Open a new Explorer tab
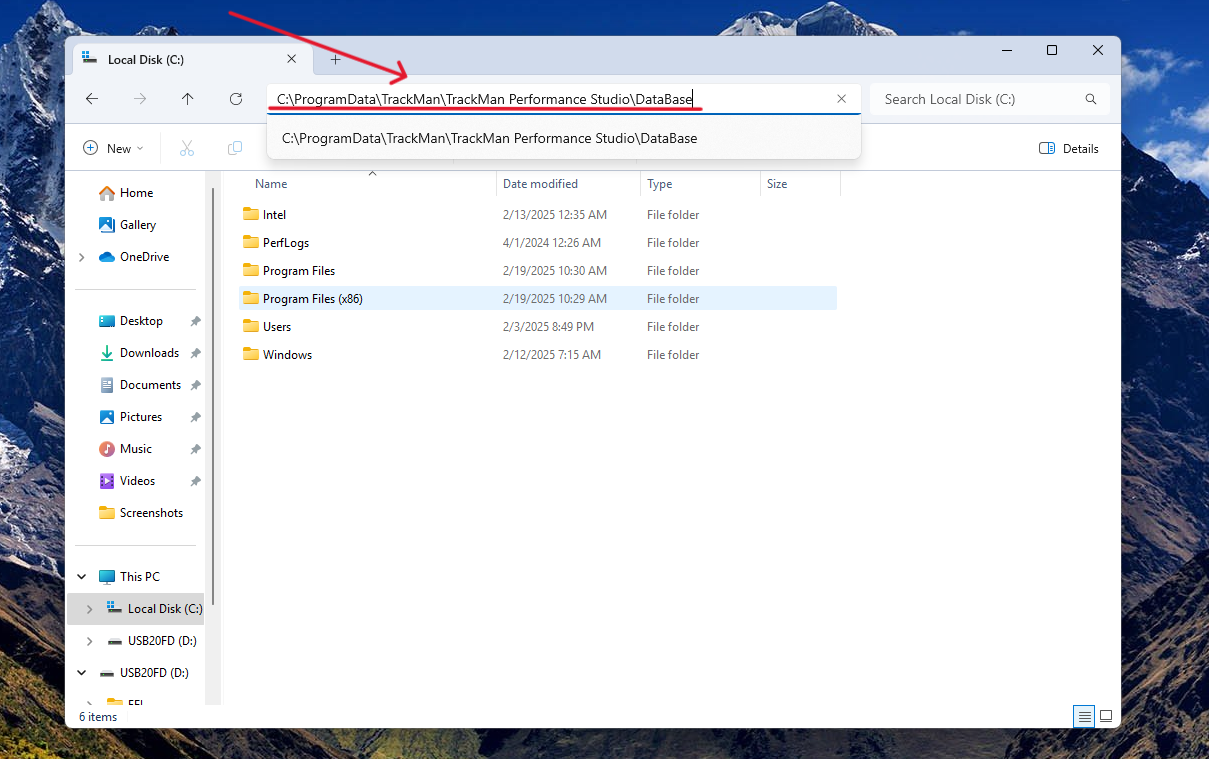The image size is (1209, 759). [x=335, y=59]
